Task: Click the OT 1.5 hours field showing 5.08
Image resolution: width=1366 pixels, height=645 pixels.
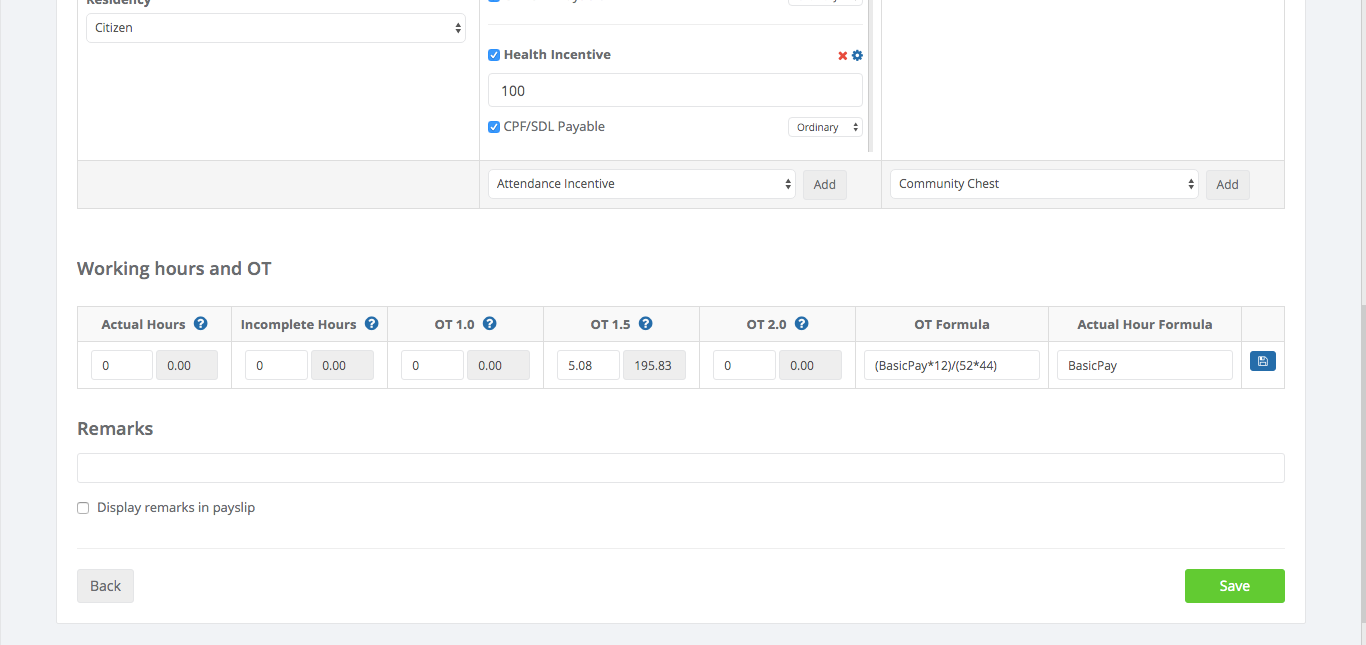Action: pos(588,365)
